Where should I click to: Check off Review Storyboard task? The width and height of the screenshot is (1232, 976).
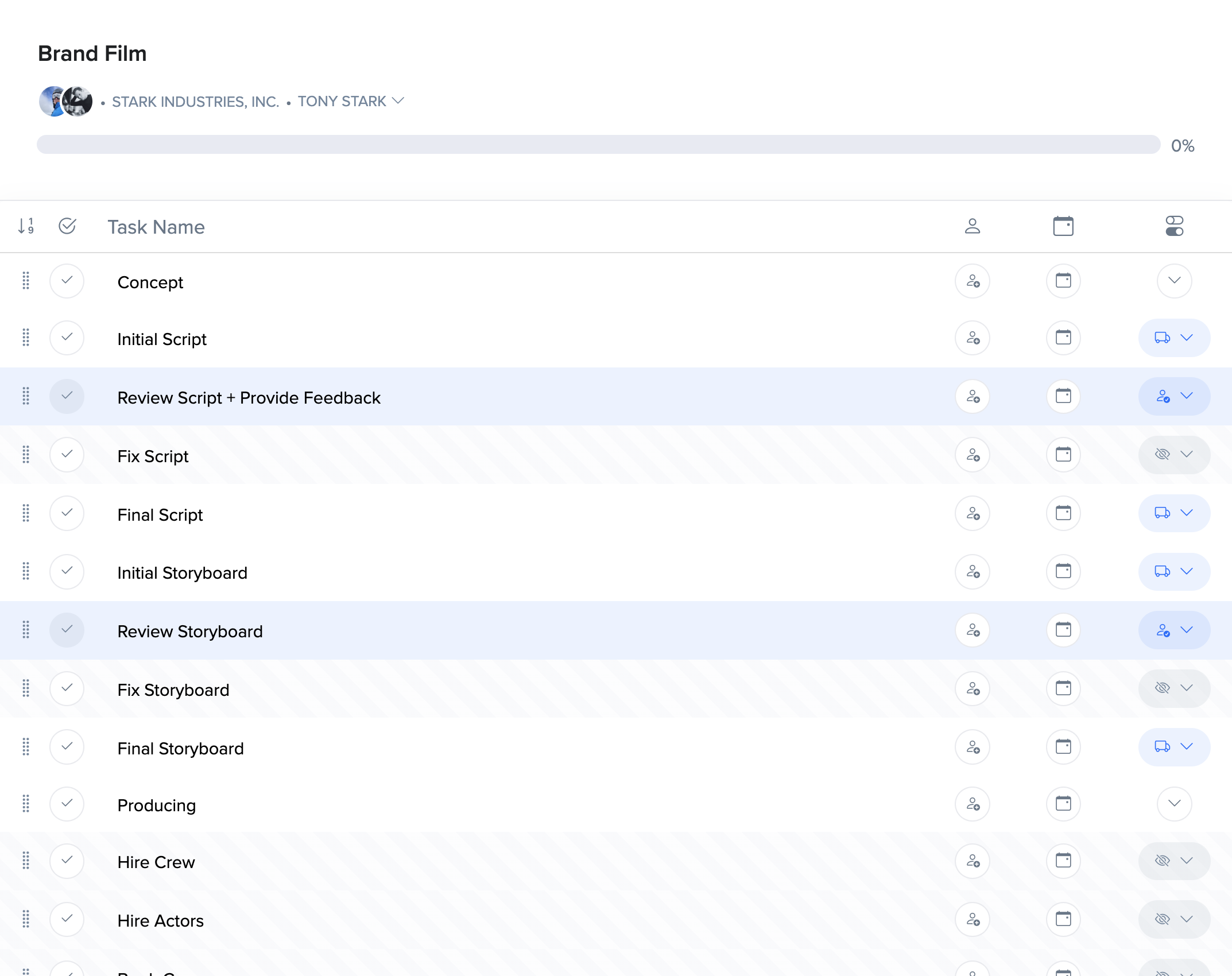pos(67,630)
